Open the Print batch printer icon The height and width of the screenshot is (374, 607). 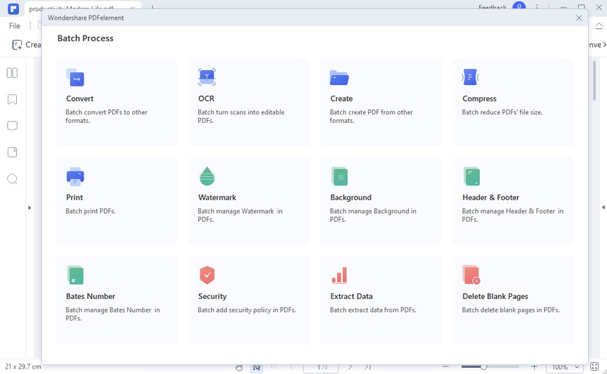pyautogui.click(x=75, y=177)
